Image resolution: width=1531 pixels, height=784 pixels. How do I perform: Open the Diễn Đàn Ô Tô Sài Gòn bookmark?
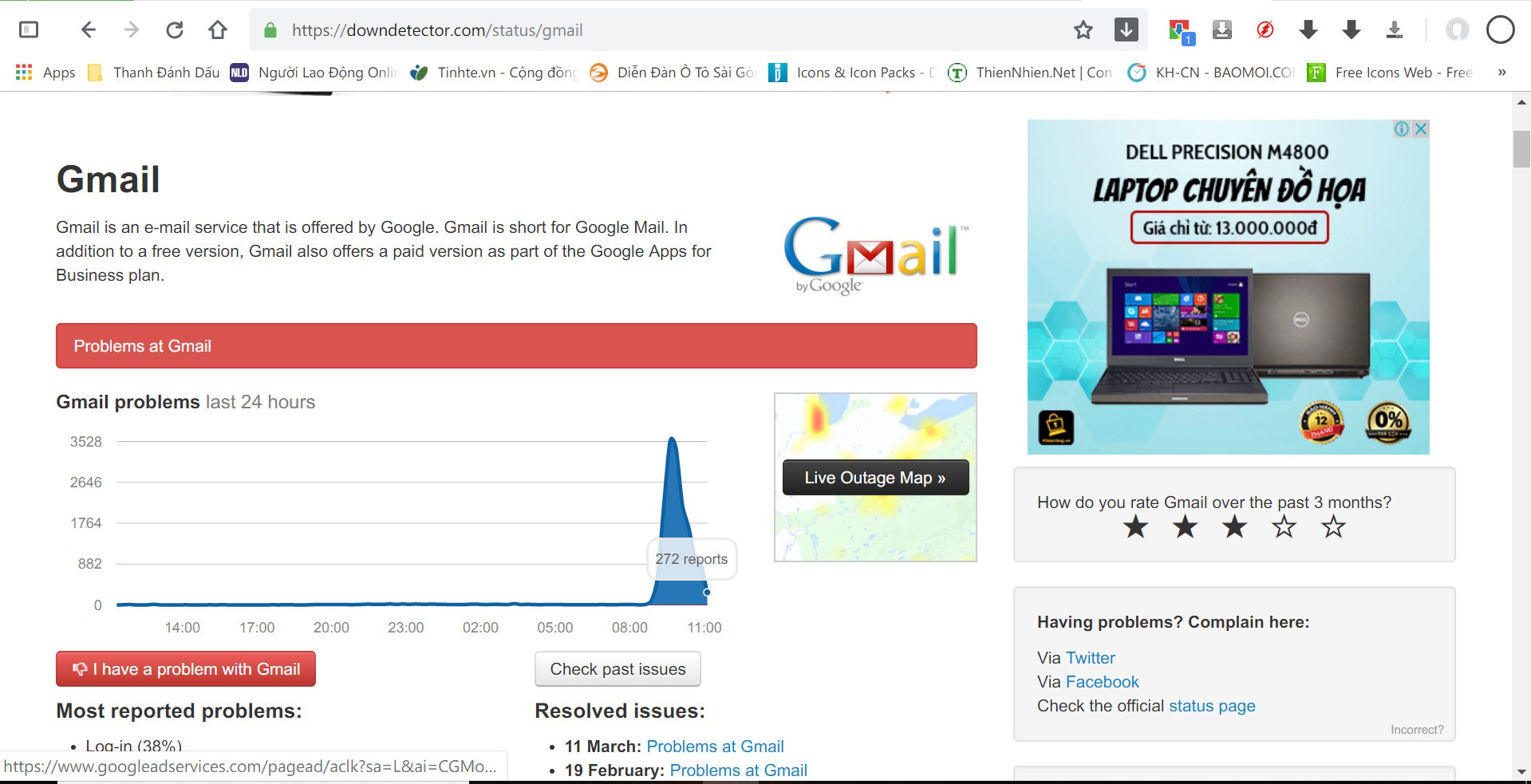point(673,73)
